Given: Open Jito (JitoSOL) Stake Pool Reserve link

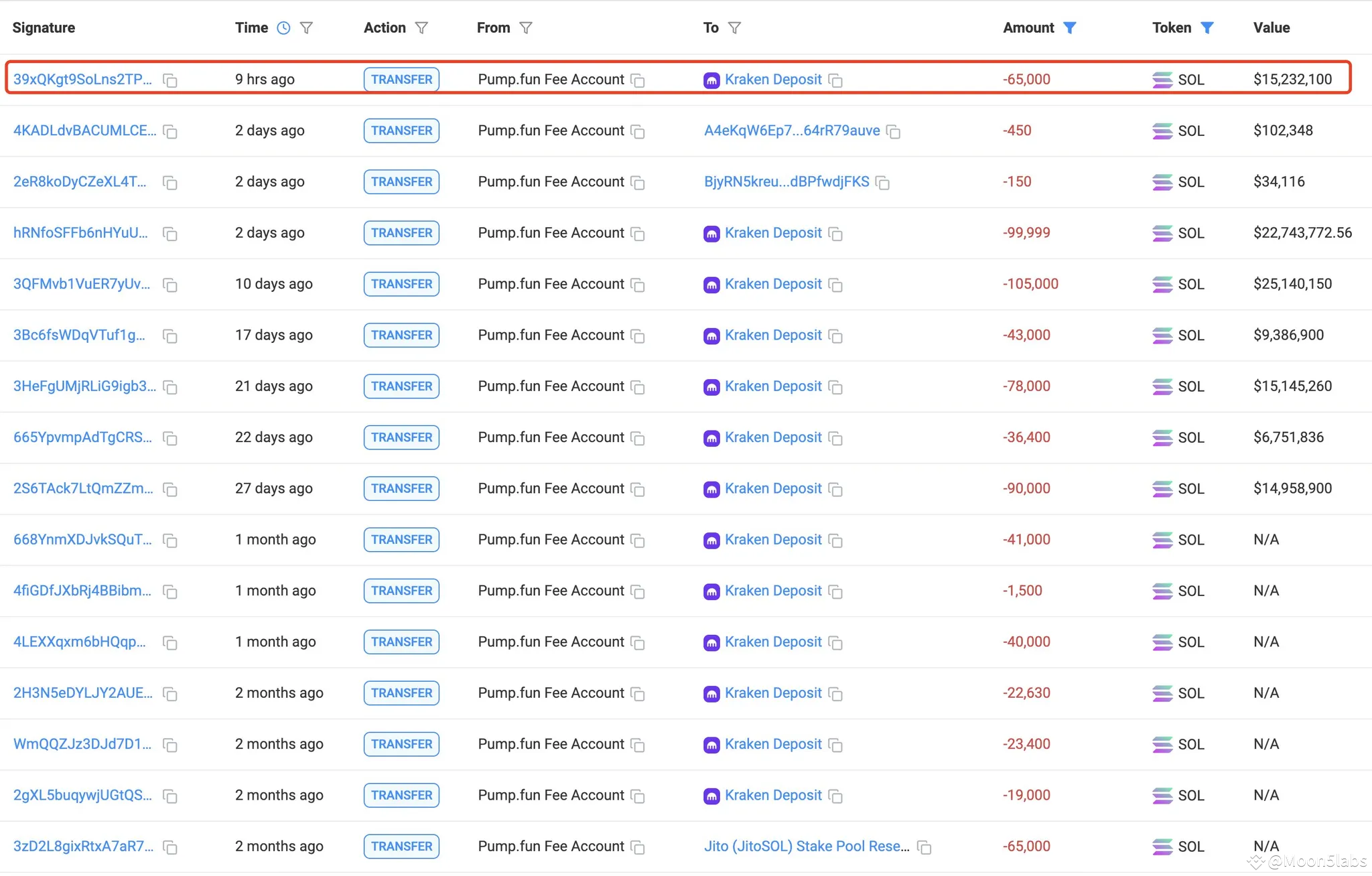Looking at the screenshot, I should click(x=807, y=847).
